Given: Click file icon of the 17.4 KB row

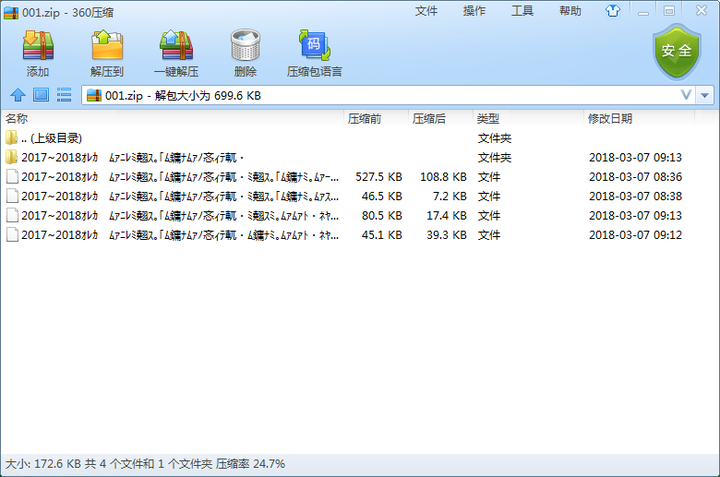Looking at the screenshot, I should 12,215.
